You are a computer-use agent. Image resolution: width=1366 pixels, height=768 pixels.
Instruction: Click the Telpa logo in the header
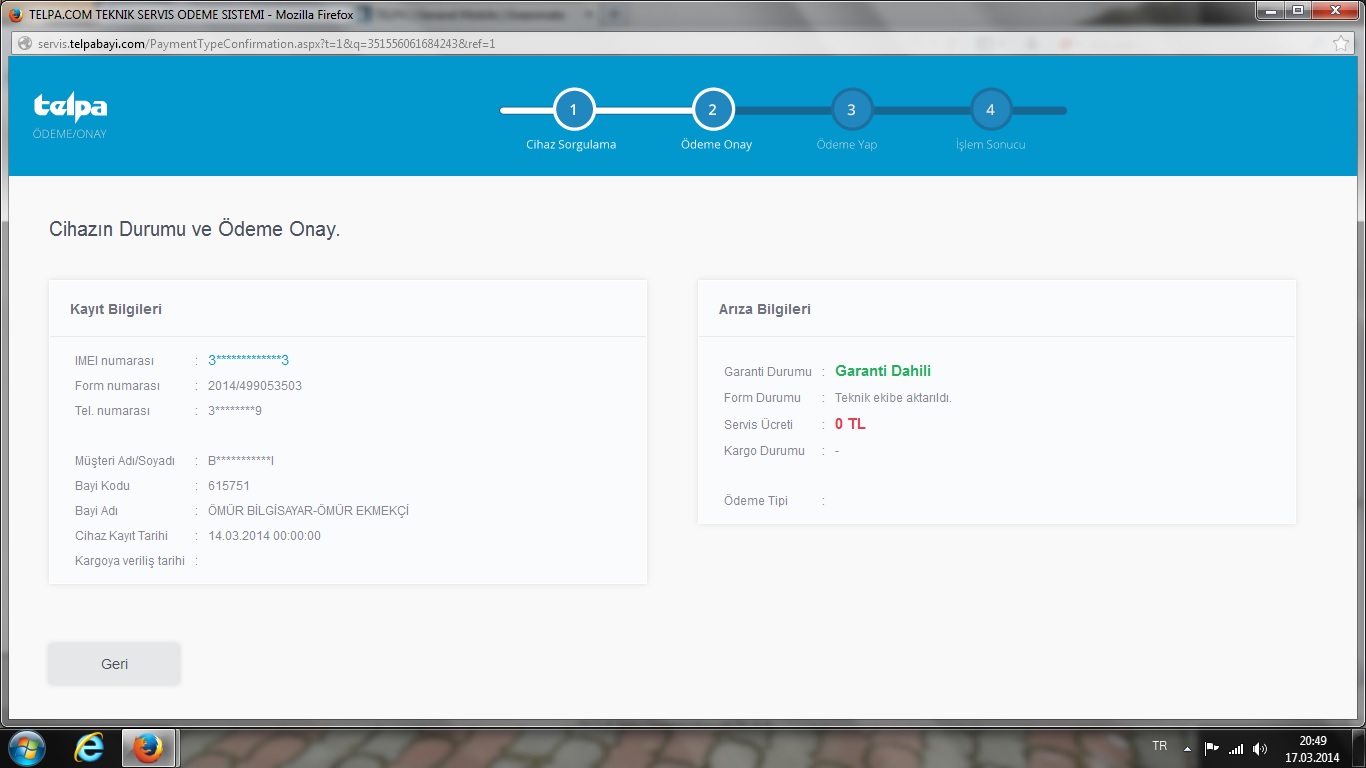click(70, 108)
